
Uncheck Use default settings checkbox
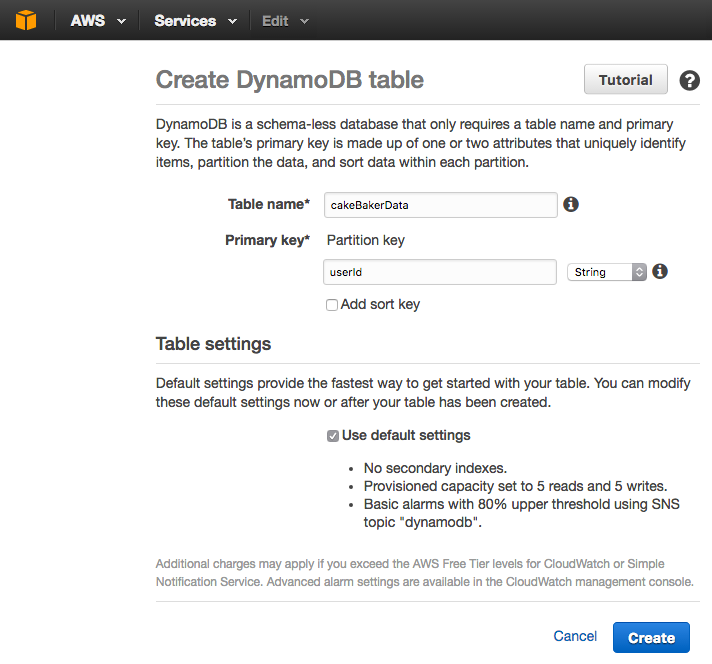pyautogui.click(x=332, y=436)
